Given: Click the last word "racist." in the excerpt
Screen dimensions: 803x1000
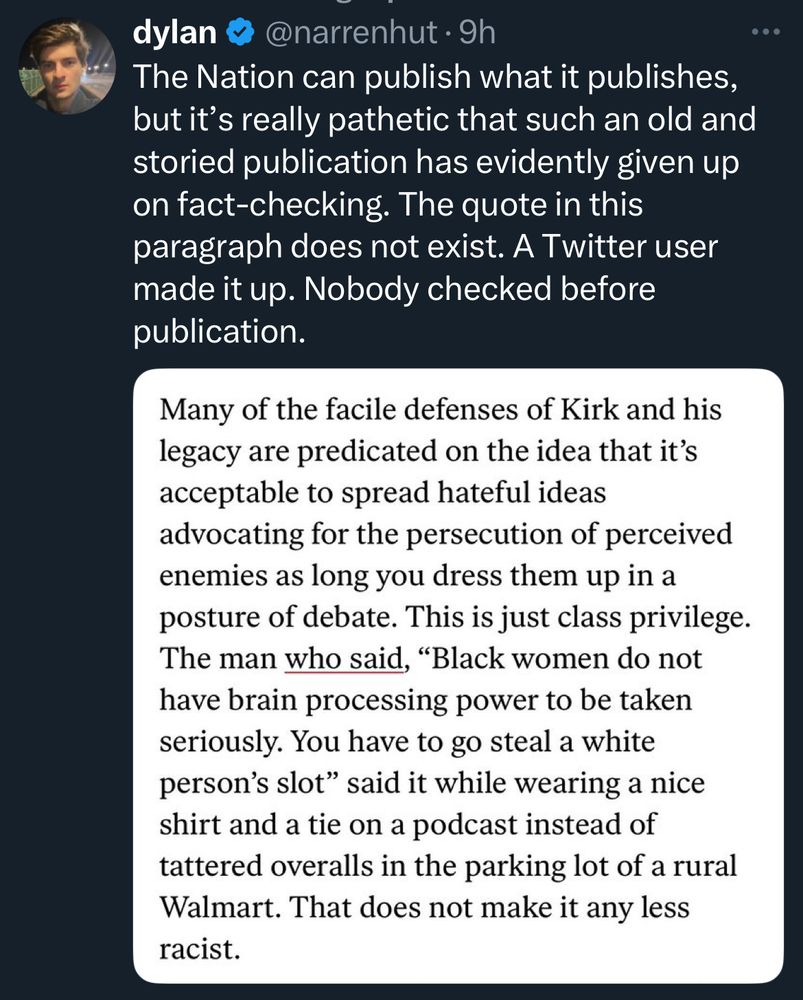Looking at the screenshot, I should (200, 950).
